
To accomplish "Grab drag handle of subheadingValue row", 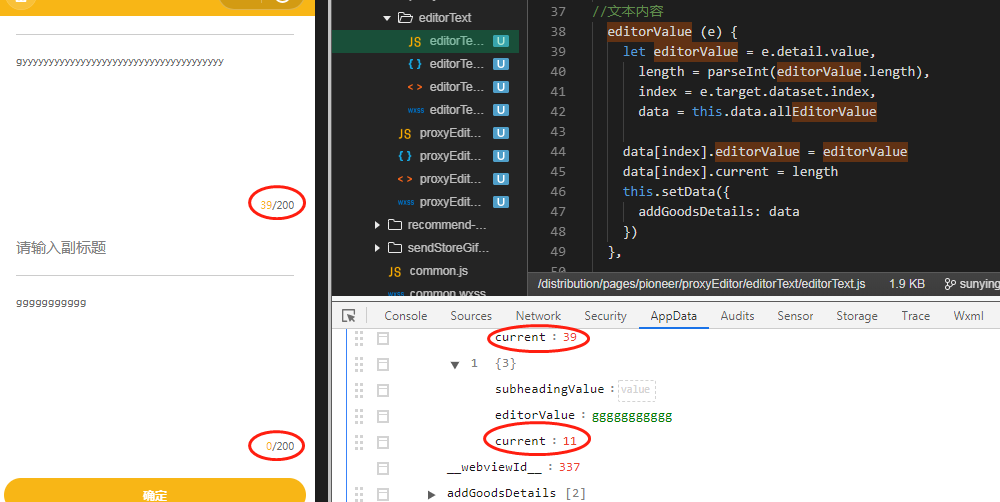I will (x=359, y=390).
